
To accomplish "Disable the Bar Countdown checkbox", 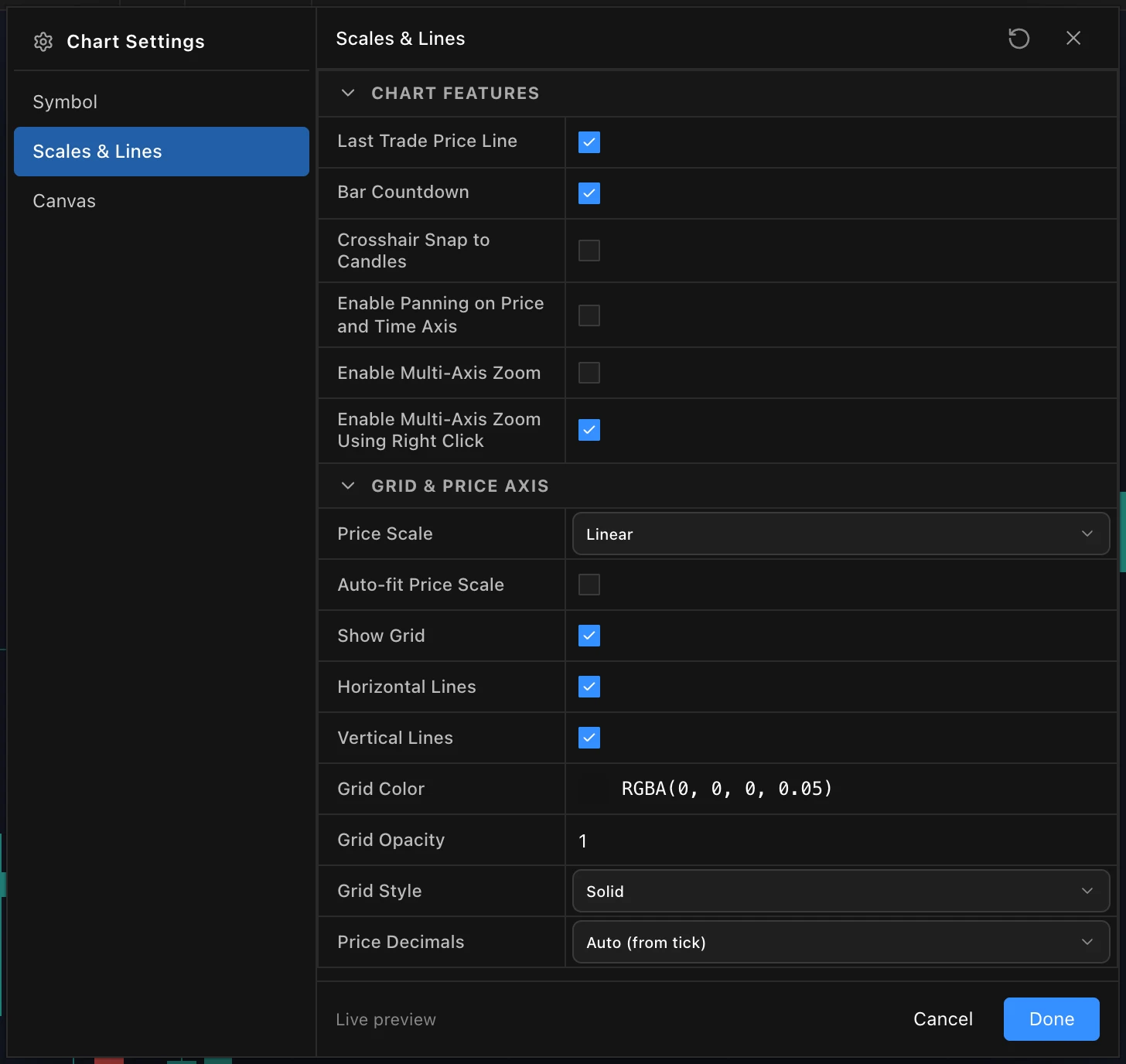I will [x=589, y=193].
